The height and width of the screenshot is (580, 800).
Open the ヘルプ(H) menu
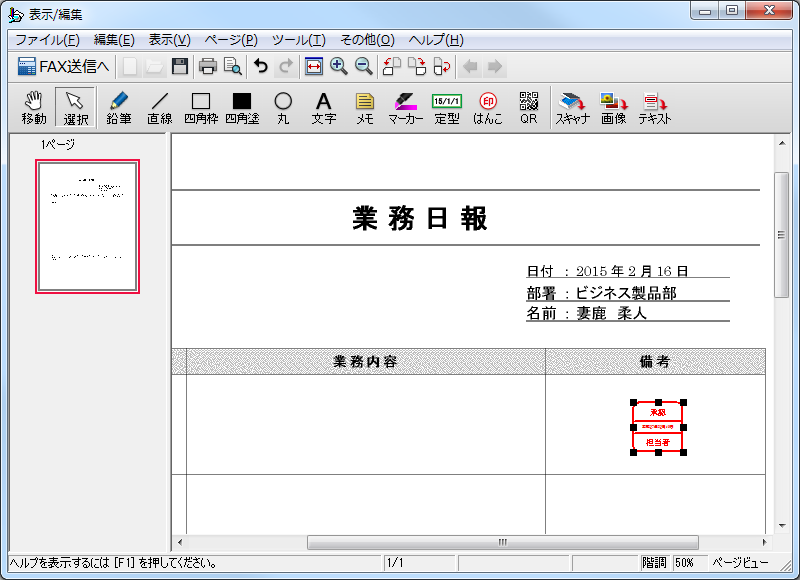[x=436, y=40]
